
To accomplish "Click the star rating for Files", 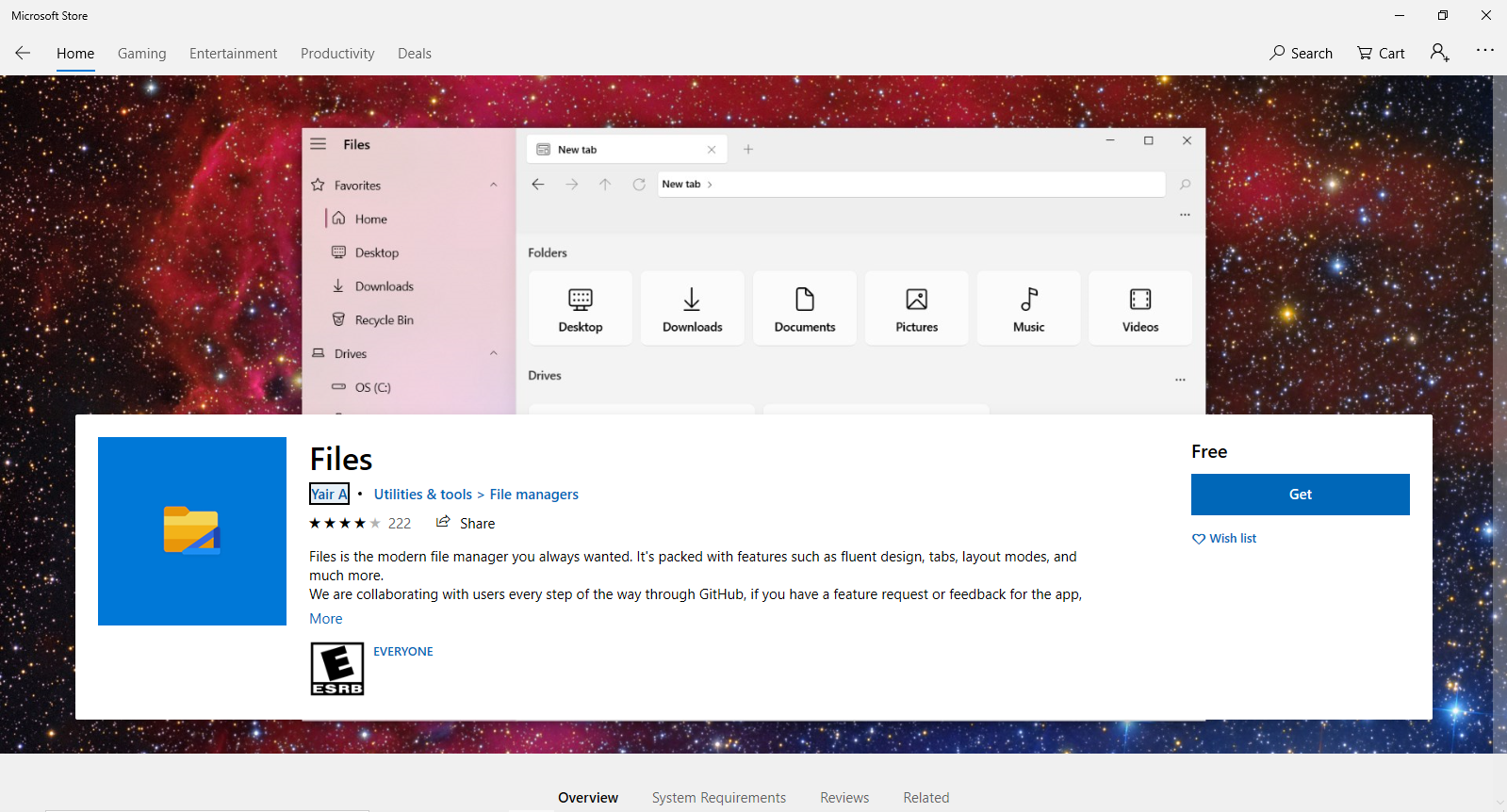I will pyautogui.click(x=345, y=523).
